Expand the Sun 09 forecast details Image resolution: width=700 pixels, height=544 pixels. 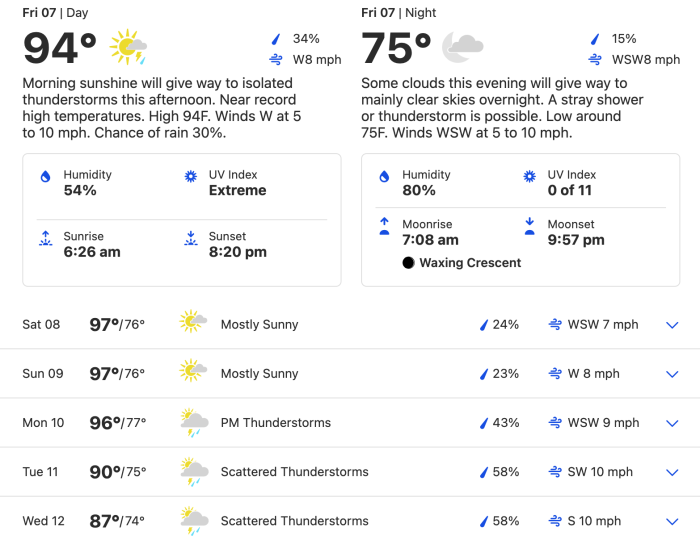672,374
